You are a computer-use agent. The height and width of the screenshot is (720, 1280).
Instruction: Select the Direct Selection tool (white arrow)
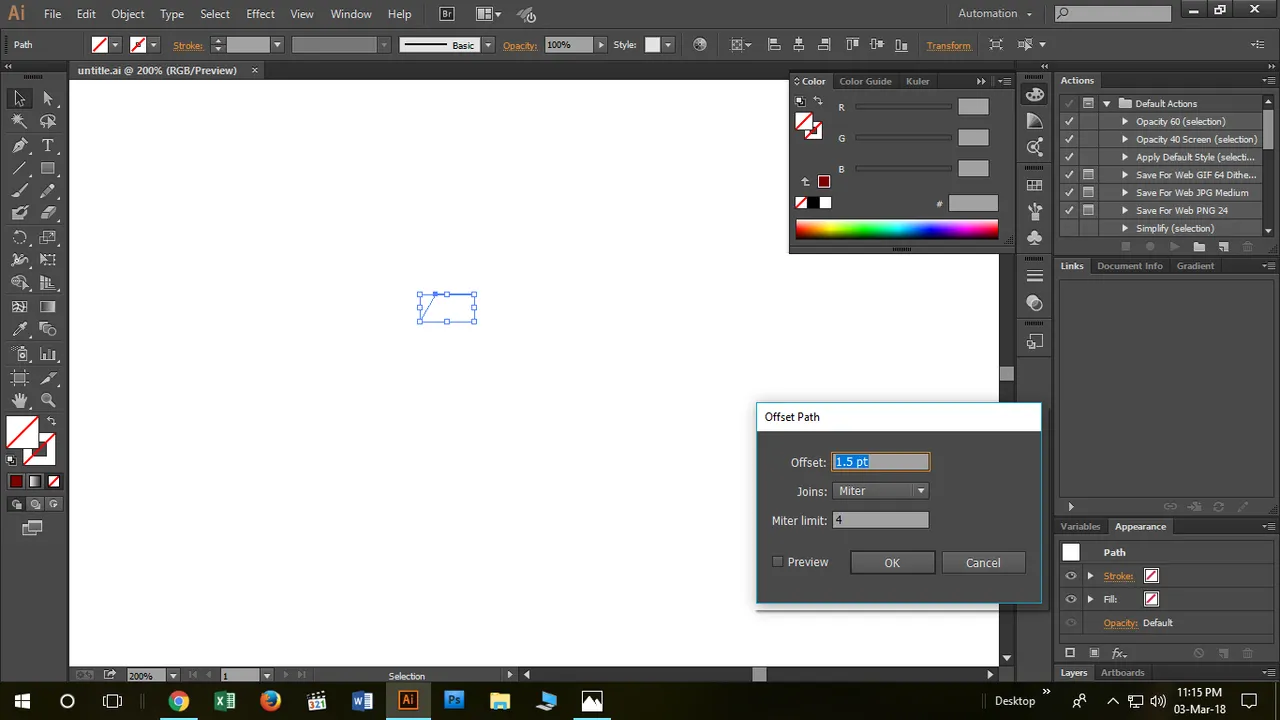click(x=47, y=98)
